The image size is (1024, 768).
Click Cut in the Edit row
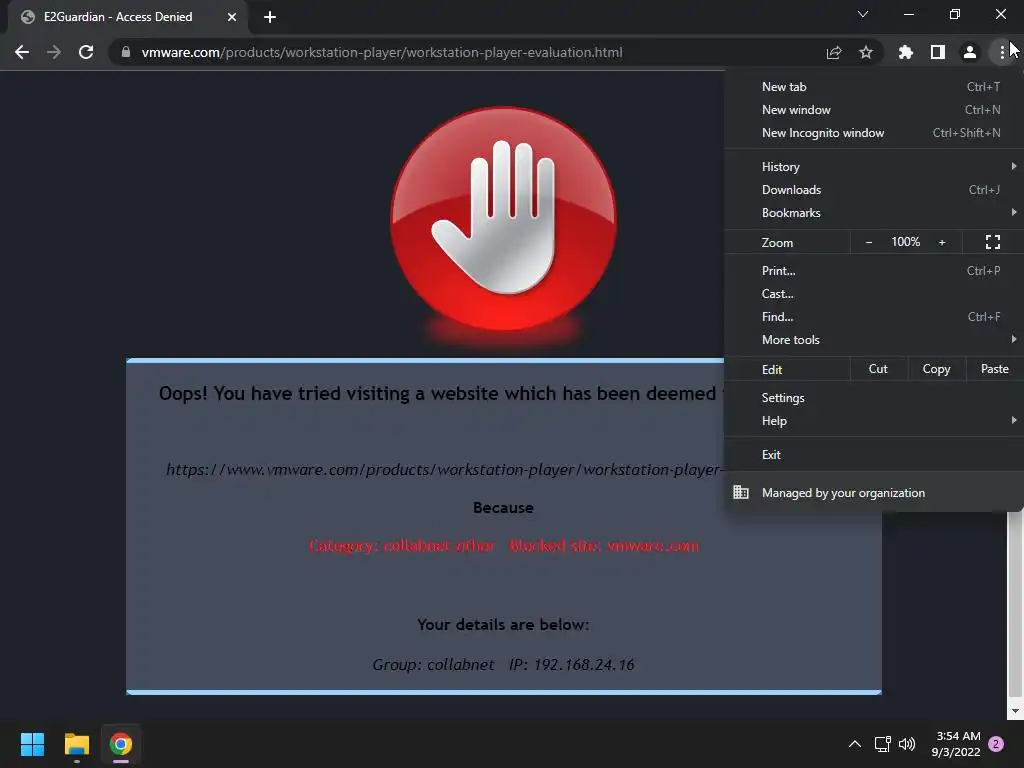click(x=878, y=369)
